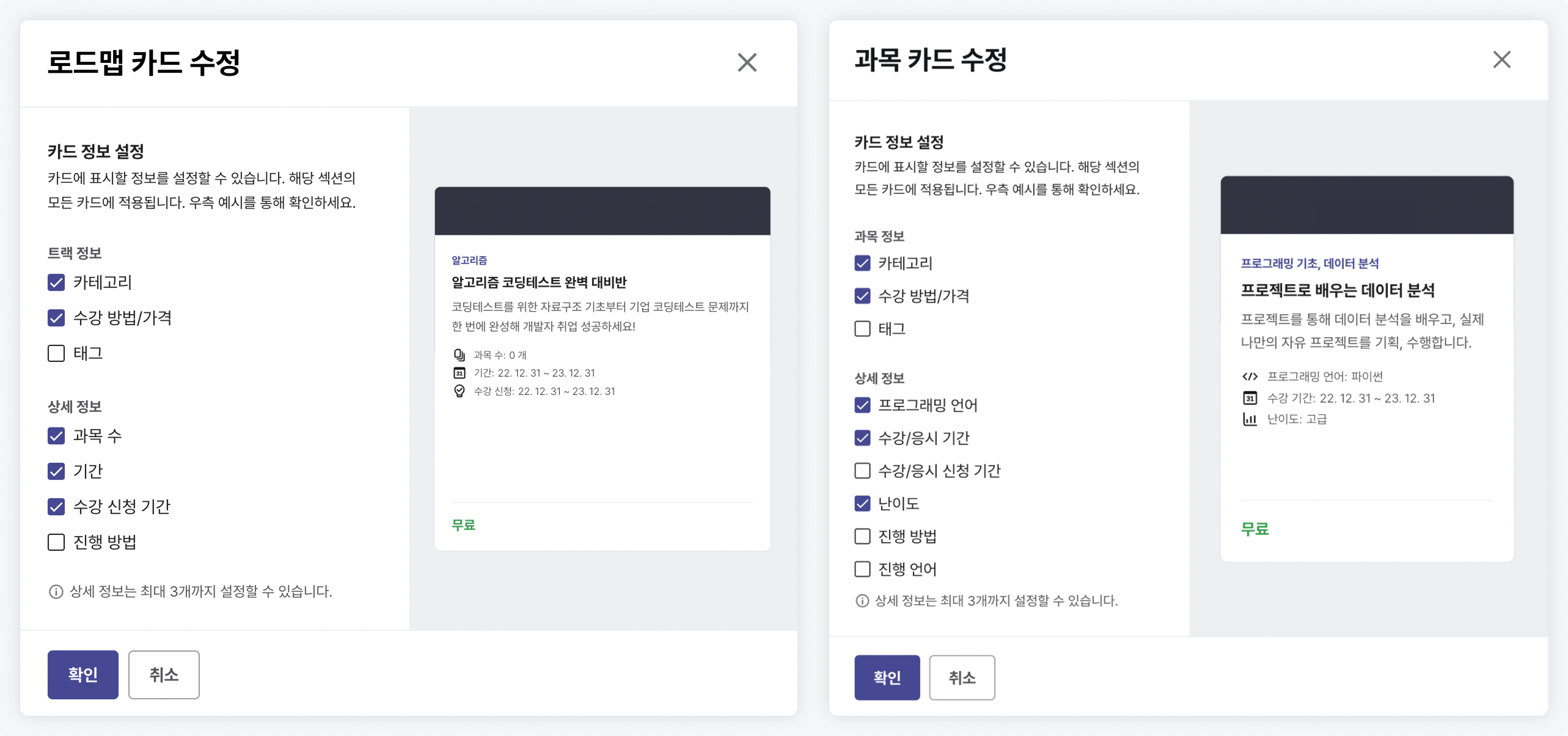Click the bar chart icon next to 난이도
This screenshot has width=1568, height=736.
point(1250,419)
